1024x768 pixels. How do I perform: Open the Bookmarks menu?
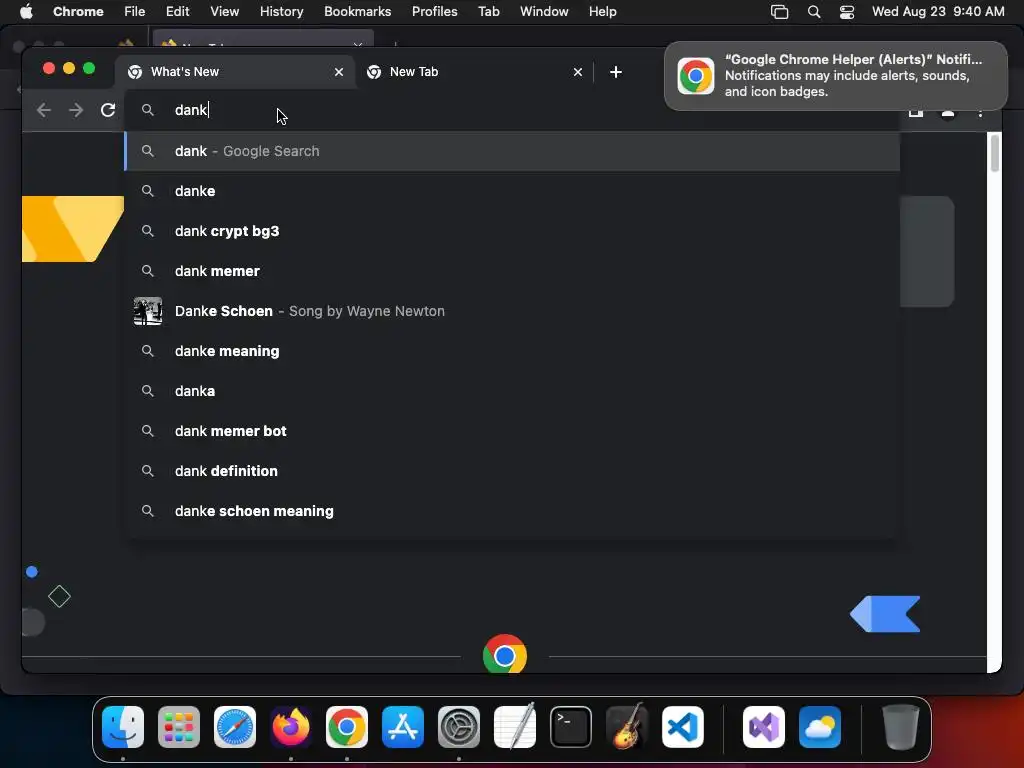click(357, 12)
